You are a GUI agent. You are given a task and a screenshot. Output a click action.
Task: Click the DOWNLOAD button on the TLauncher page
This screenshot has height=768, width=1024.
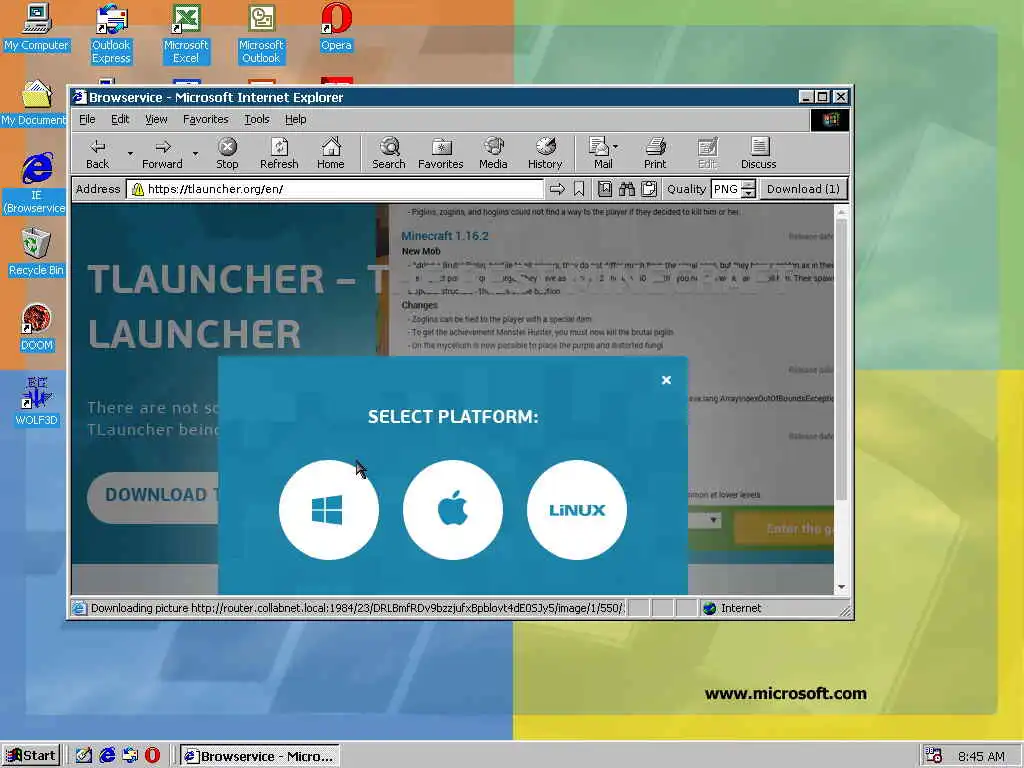154,496
